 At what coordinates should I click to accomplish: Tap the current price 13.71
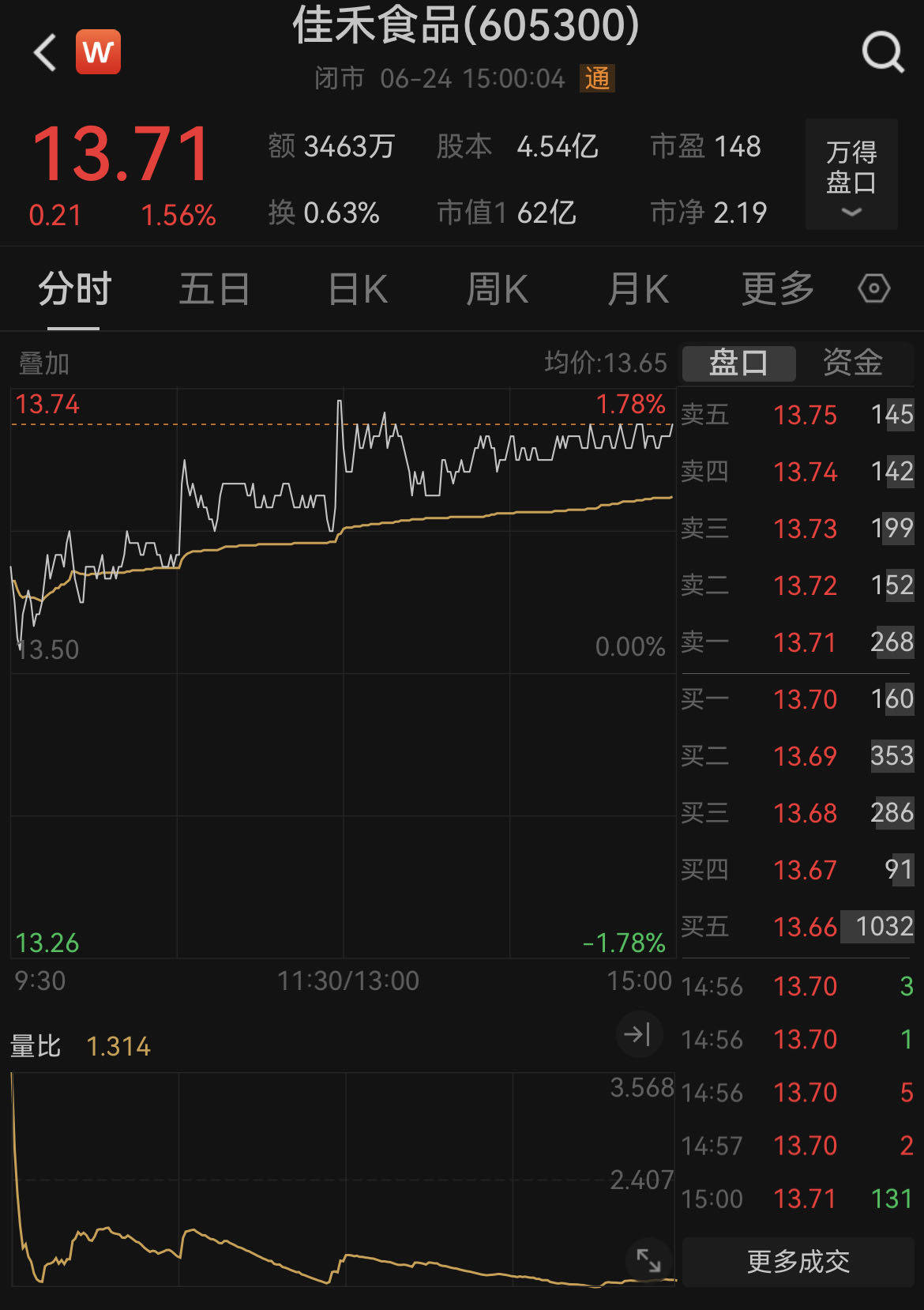pyautogui.click(x=121, y=155)
